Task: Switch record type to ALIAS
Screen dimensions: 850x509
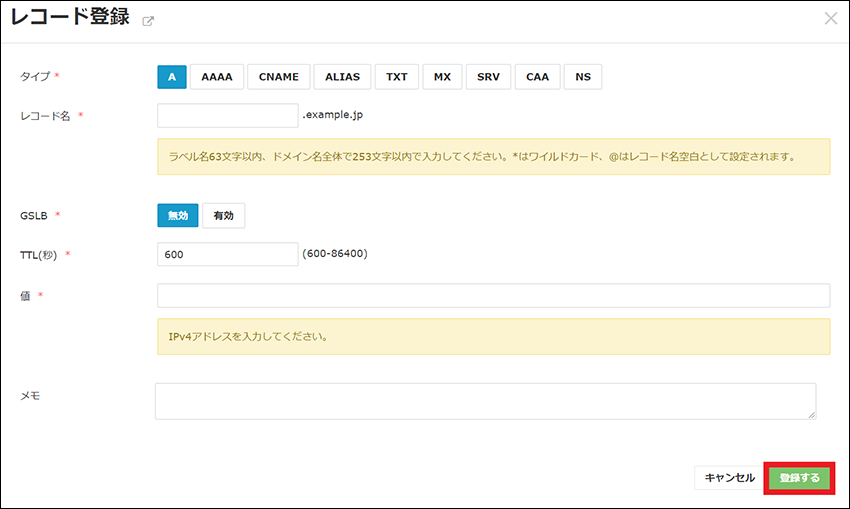Action: pyautogui.click(x=343, y=77)
